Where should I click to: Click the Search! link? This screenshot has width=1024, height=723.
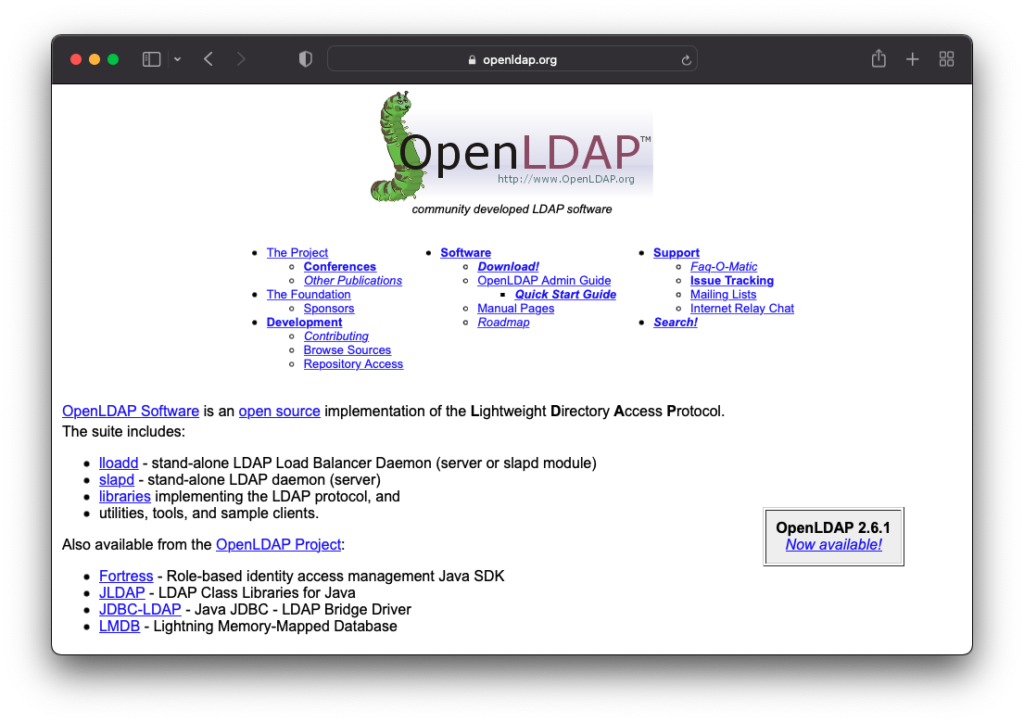tap(675, 322)
